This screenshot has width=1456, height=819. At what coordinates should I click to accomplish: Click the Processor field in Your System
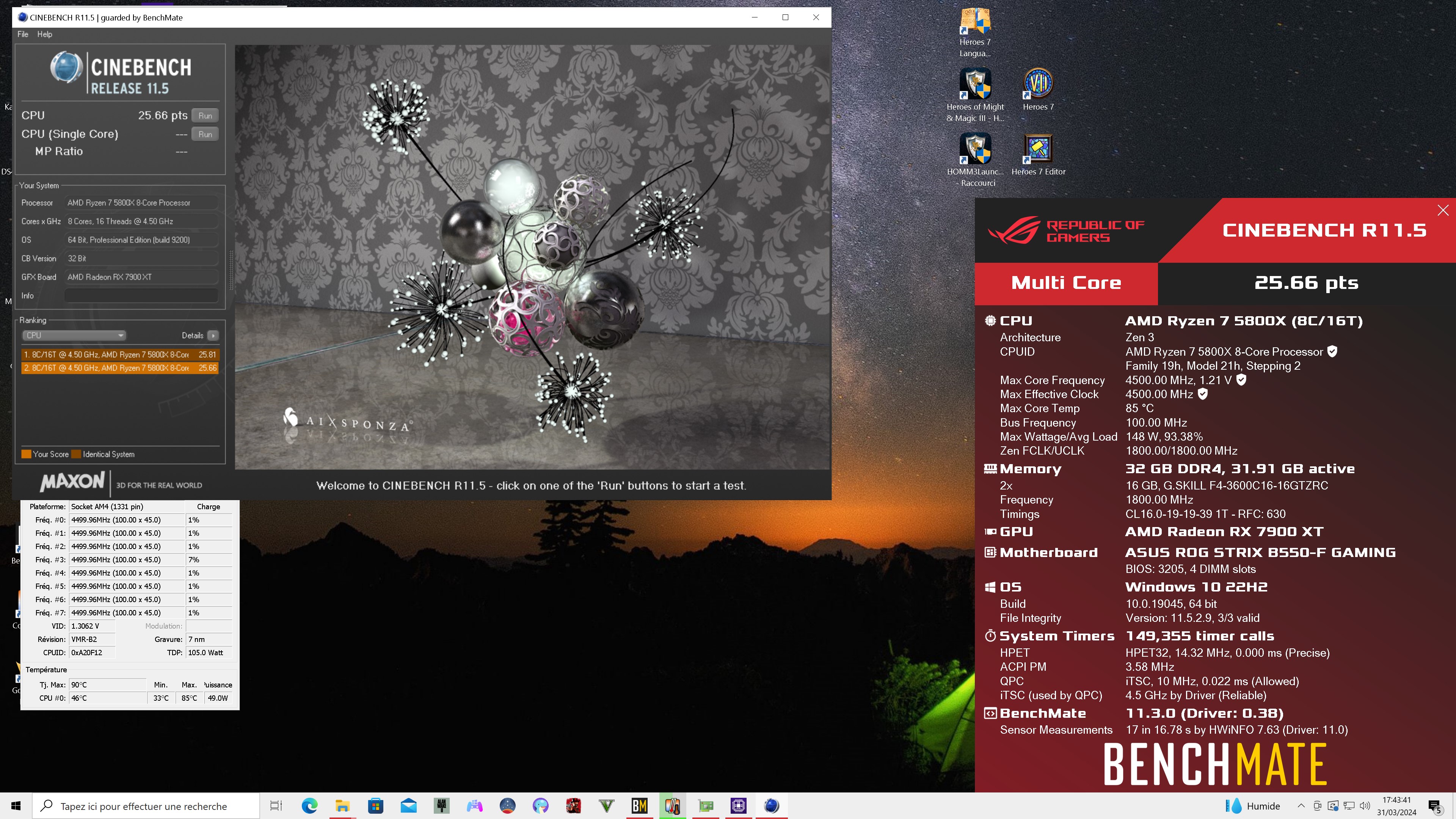141,202
